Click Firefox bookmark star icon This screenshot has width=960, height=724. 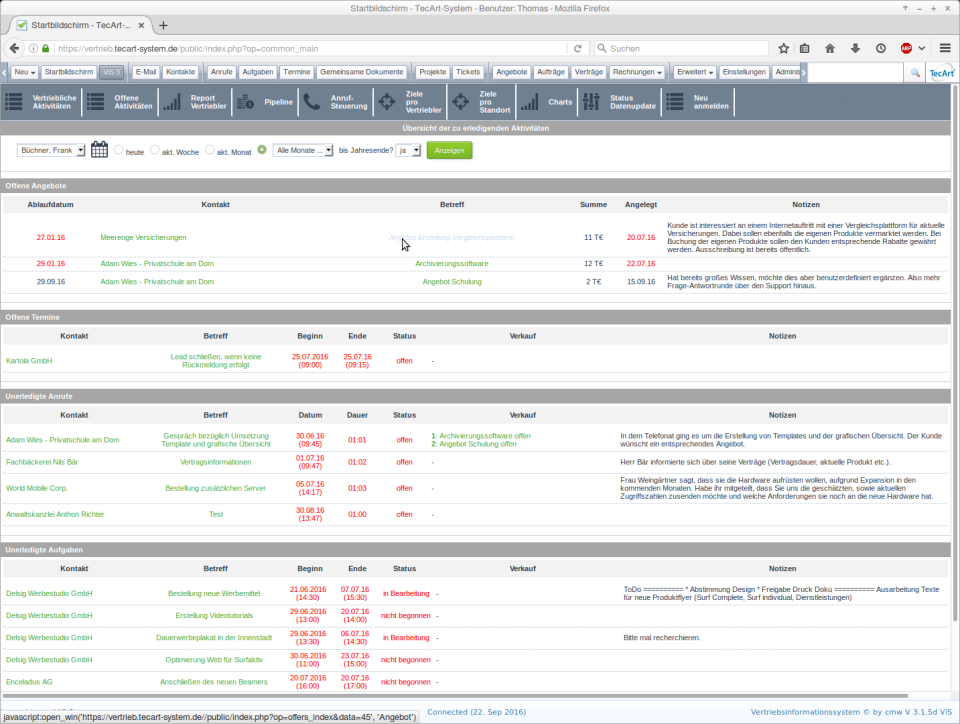[x=783, y=48]
